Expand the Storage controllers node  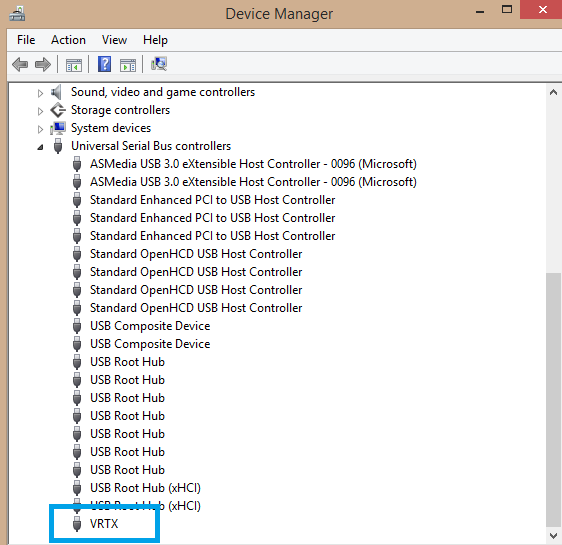coord(40,111)
